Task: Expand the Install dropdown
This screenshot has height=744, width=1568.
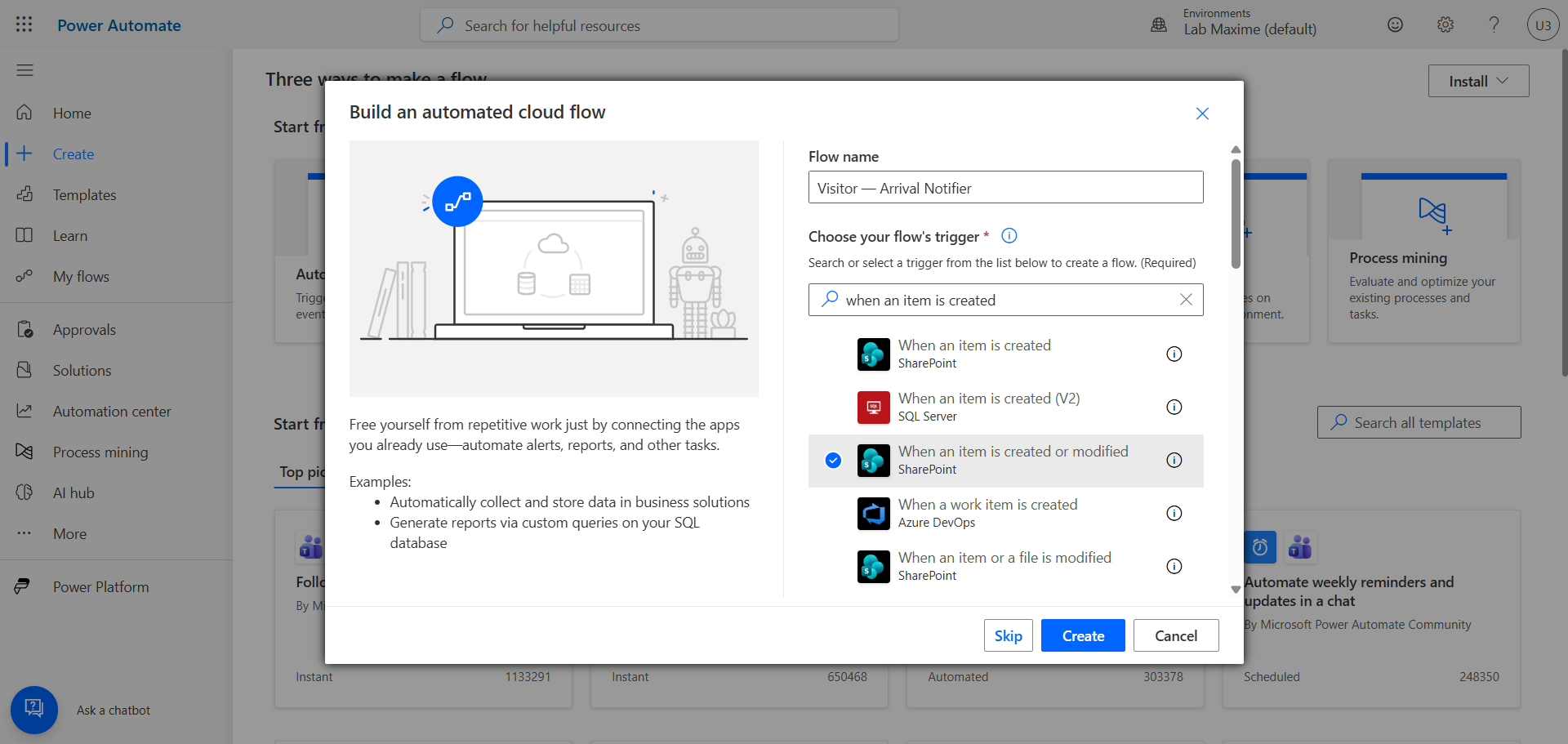Action: coord(1478,81)
